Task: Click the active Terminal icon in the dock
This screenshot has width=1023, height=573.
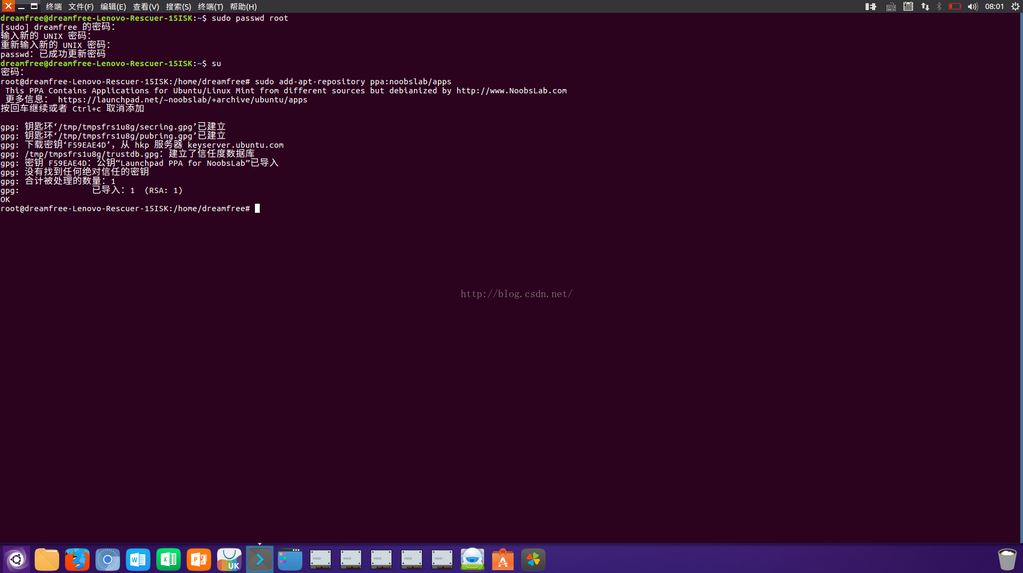Action: 259,559
